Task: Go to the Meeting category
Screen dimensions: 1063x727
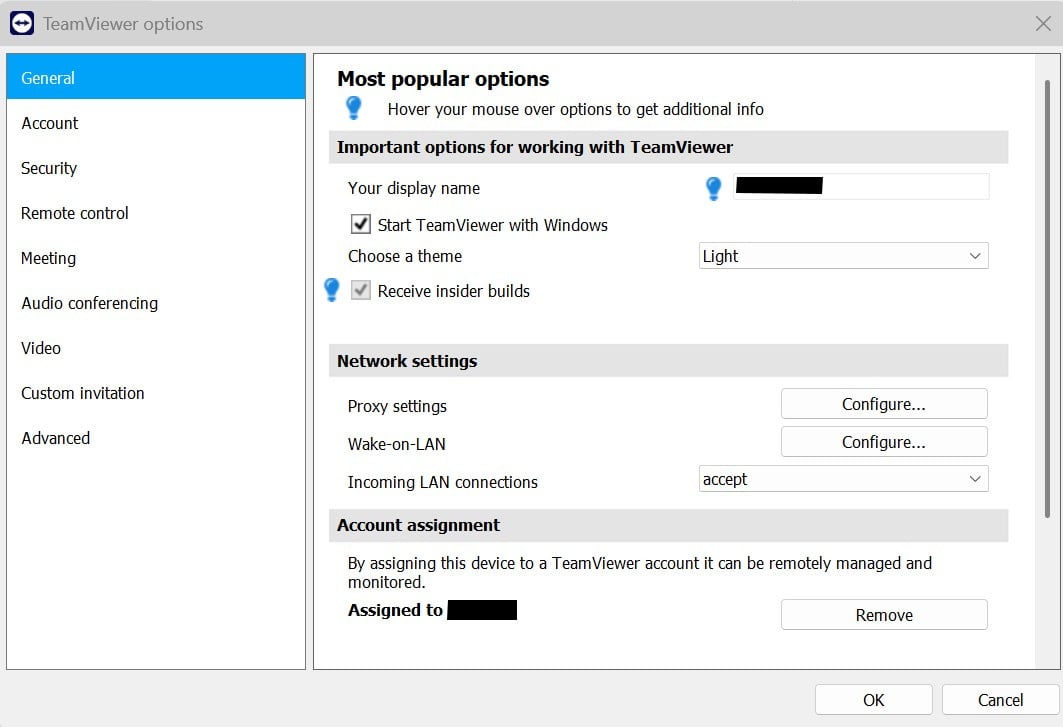Action: click(x=156, y=258)
